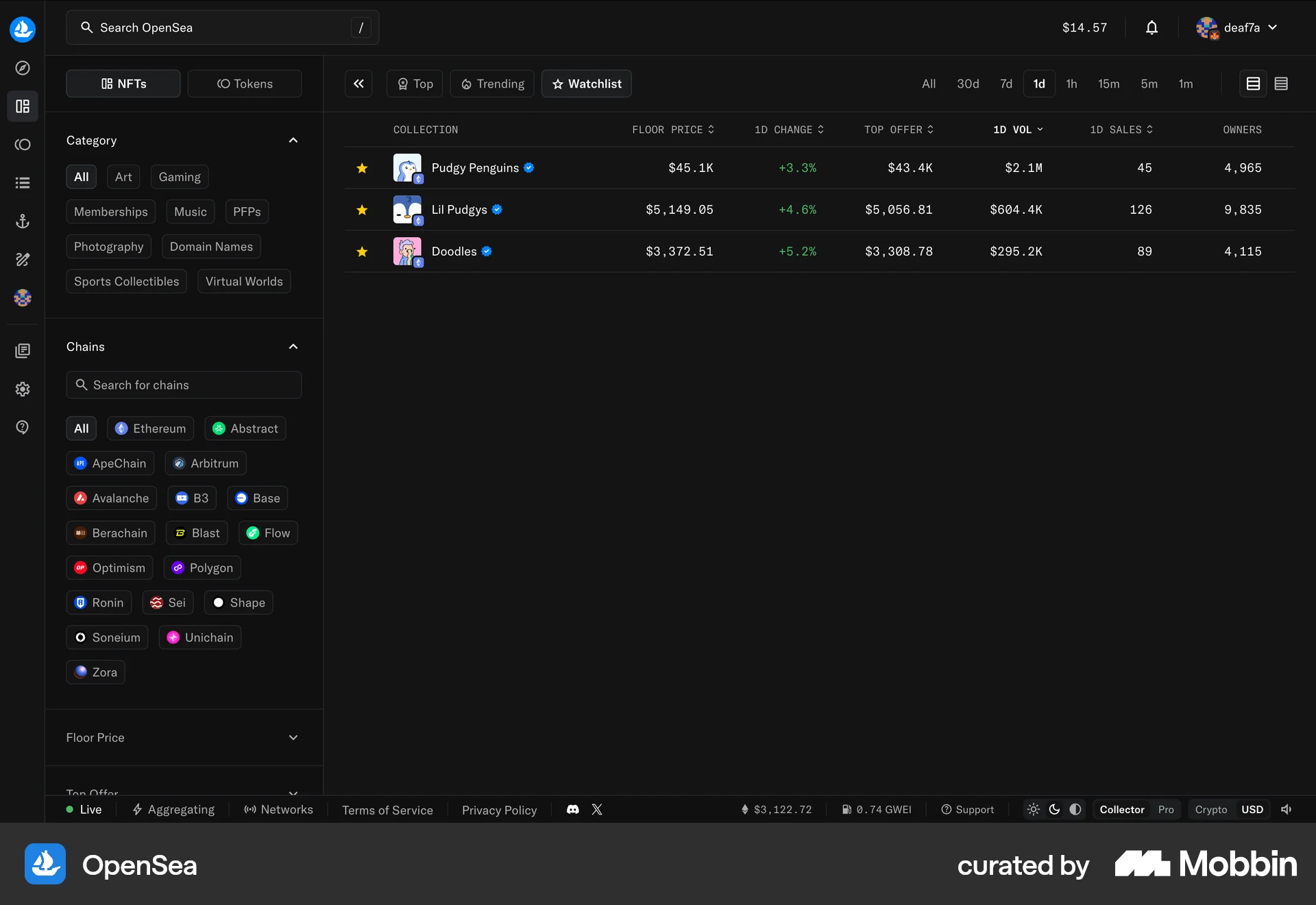
Task: Open the Drops anchor icon
Action: pos(22,221)
